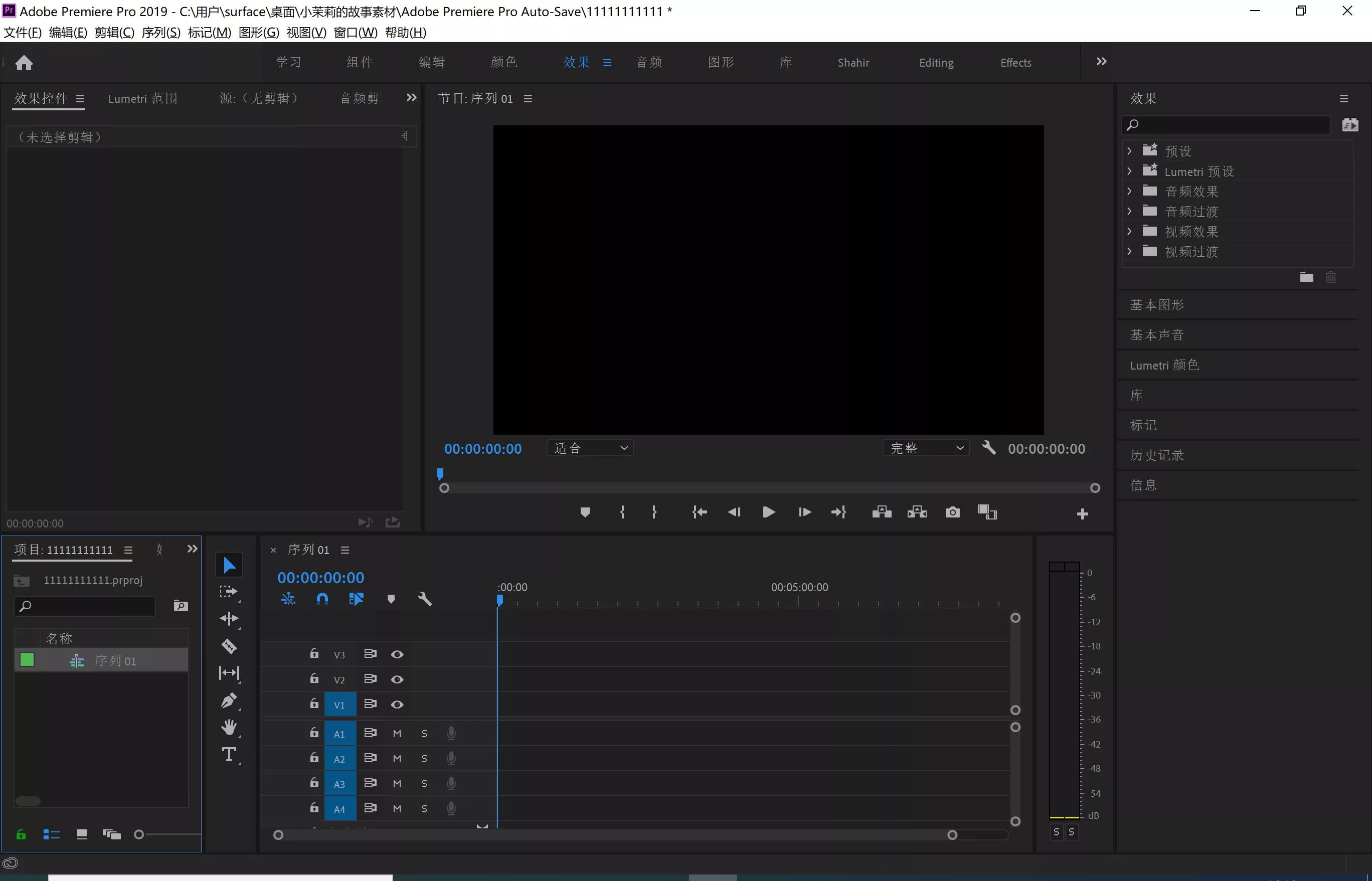This screenshot has width=1372, height=881.
Task: Select the Pen tool
Action: [x=229, y=700]
